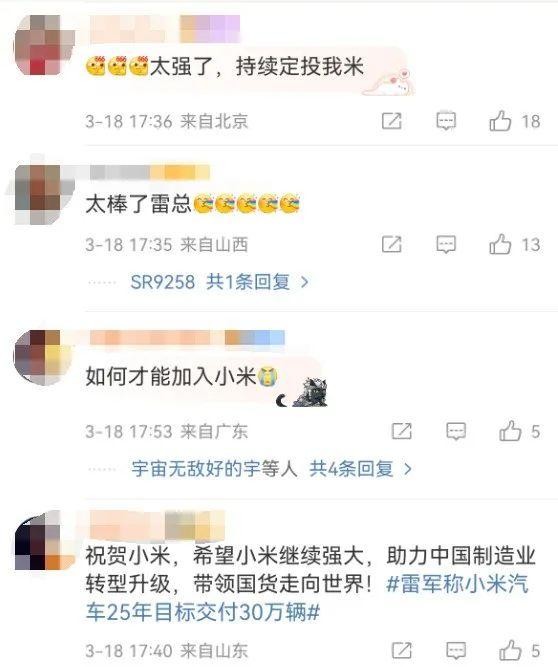Share the Beijing comment via forward icon
This screenshot has width=558, height=667.
(391, 121)
